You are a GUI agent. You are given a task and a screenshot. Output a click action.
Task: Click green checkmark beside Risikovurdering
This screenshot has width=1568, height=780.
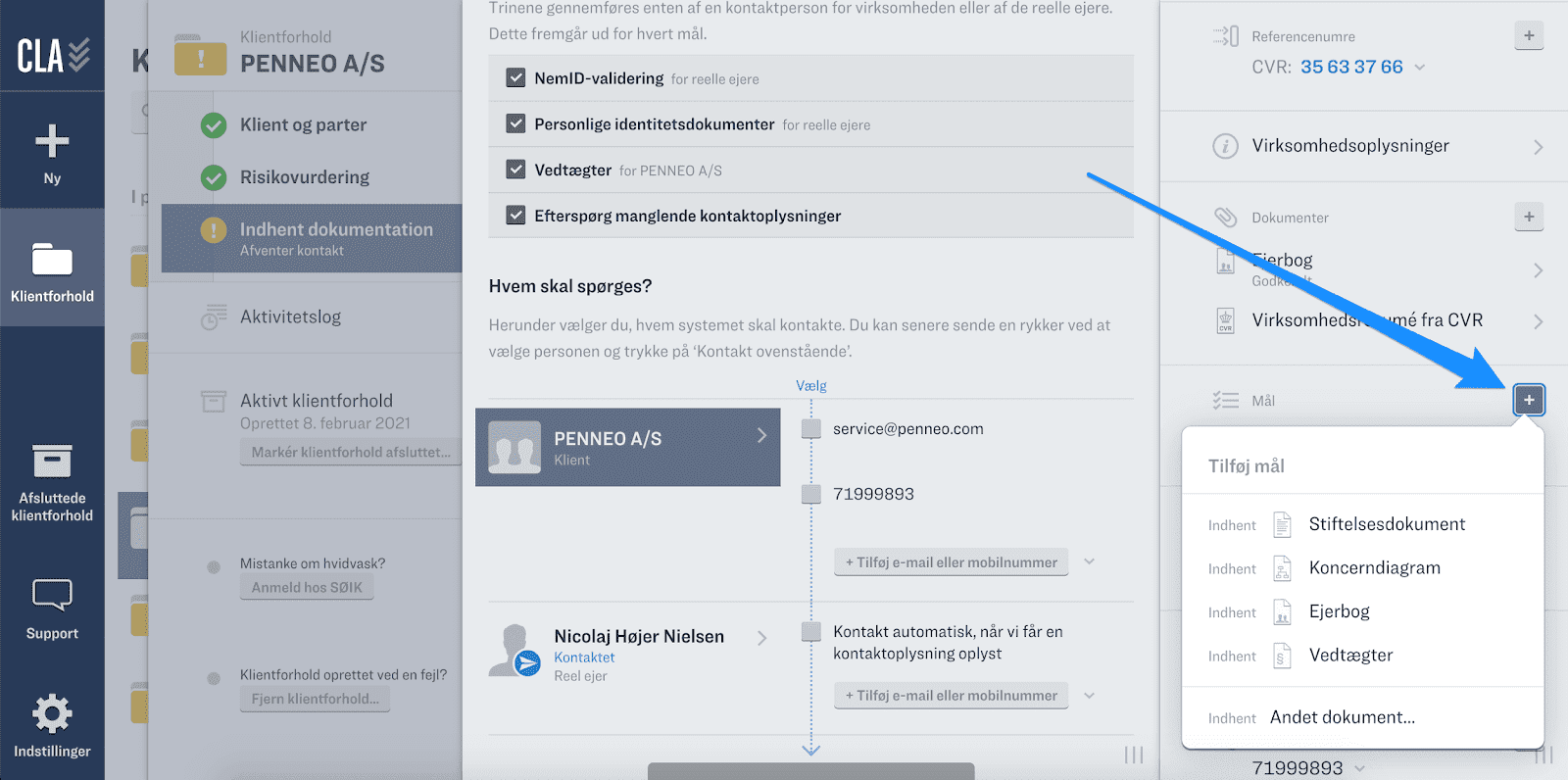coord(214,177)
